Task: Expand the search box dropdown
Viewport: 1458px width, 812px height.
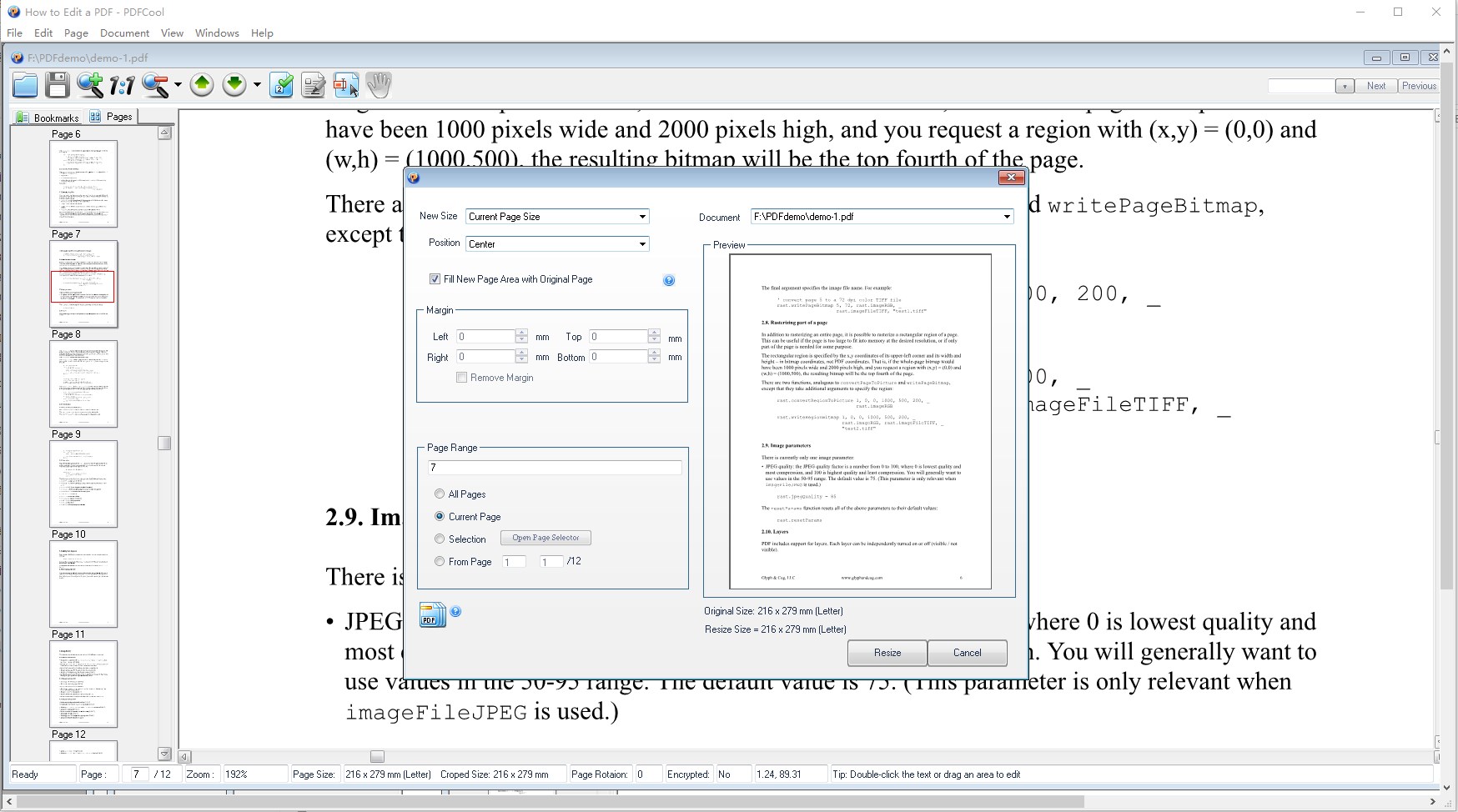Action: click(x=1345, y=86)
